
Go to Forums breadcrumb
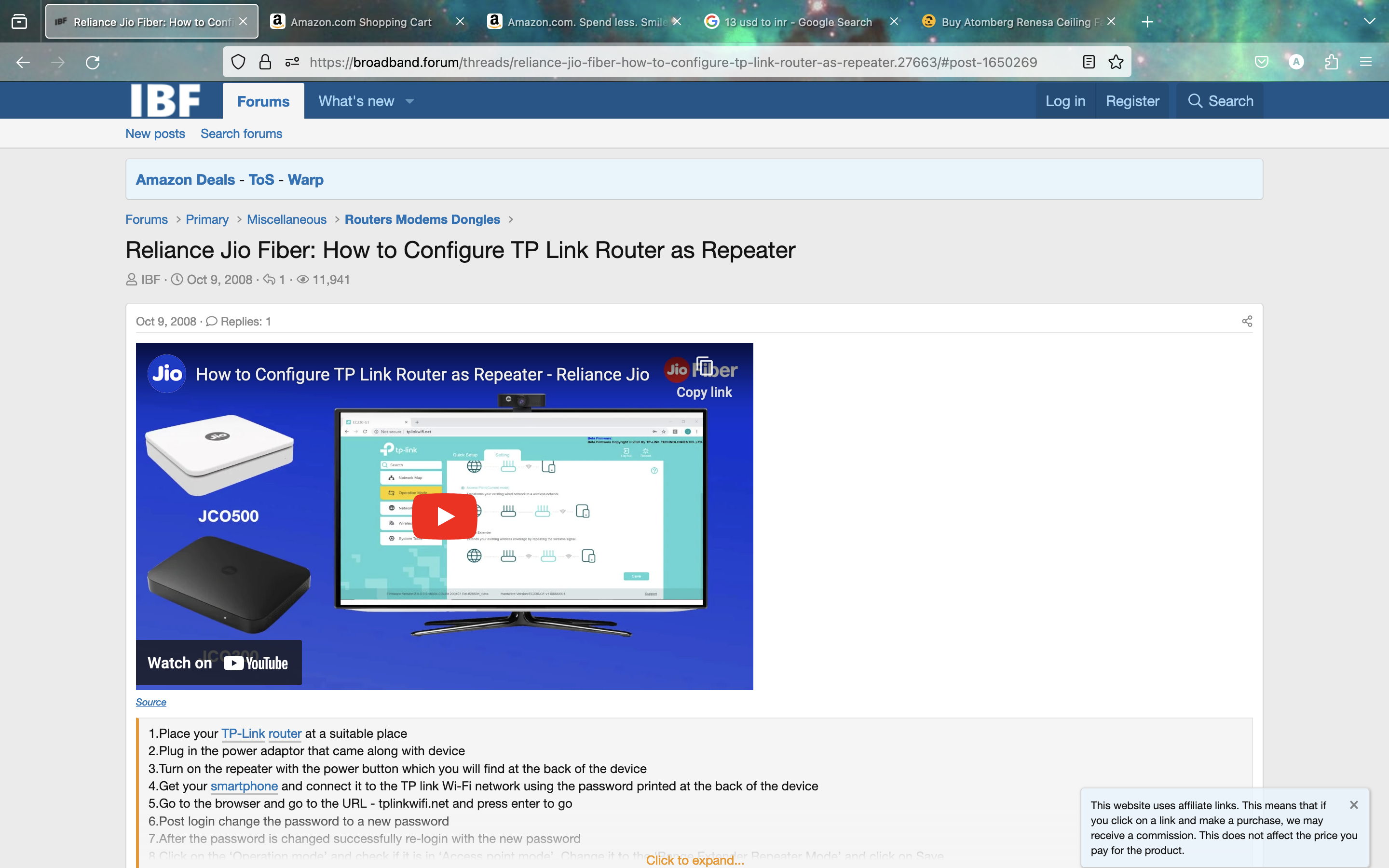click(x=146, y=219)
